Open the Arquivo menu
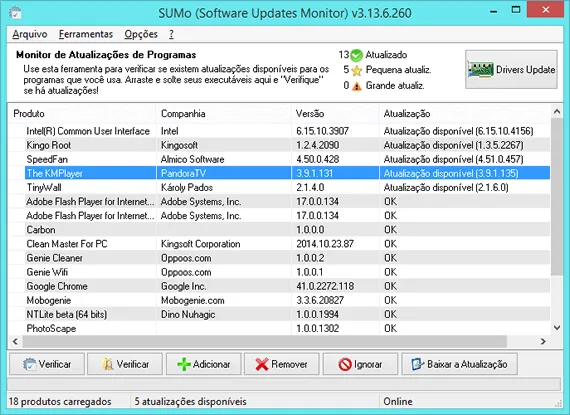The image size is (570, 415). coord(30,34)
